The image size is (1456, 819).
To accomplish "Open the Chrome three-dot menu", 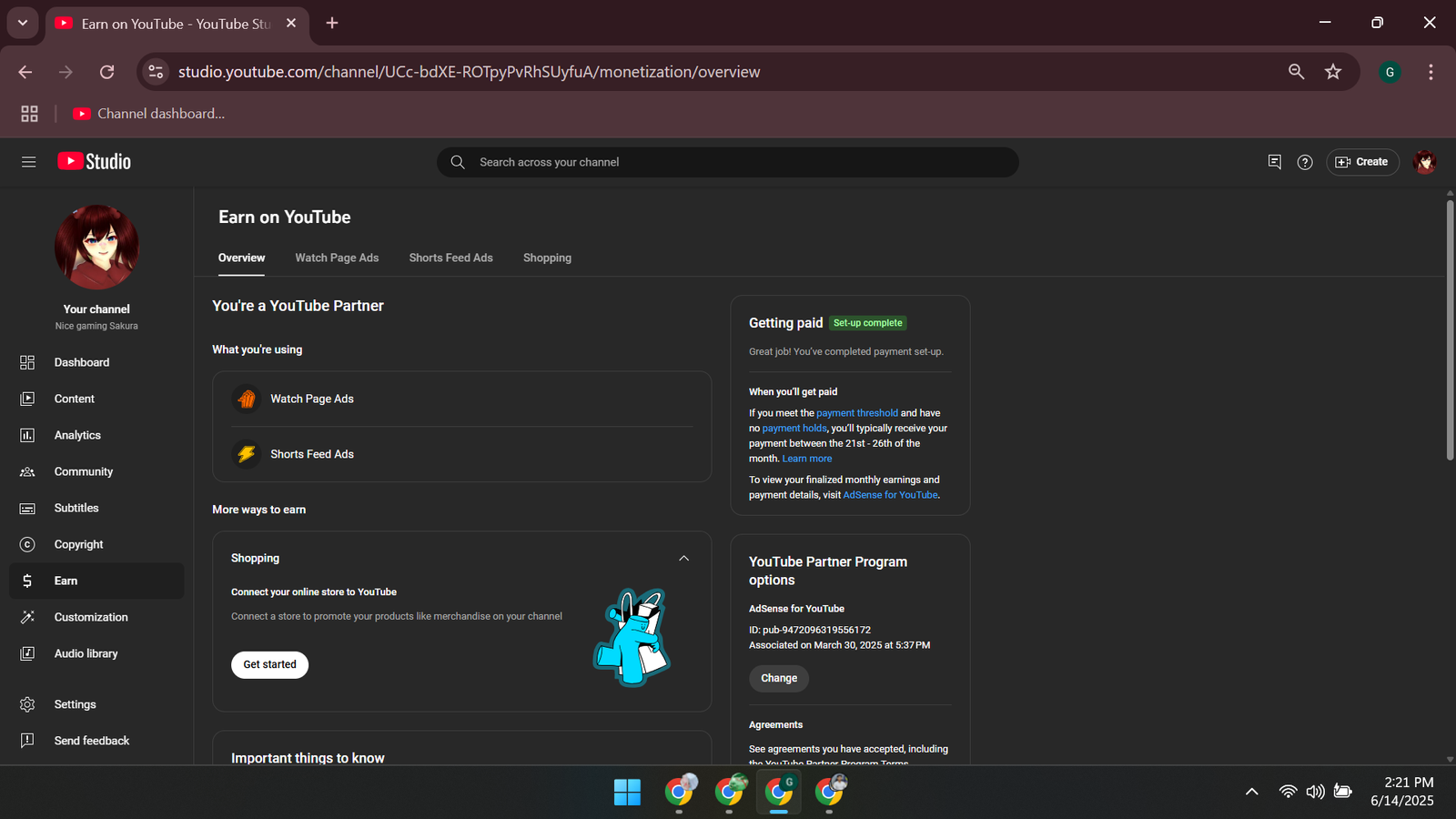I will [x=1431, y=72].
